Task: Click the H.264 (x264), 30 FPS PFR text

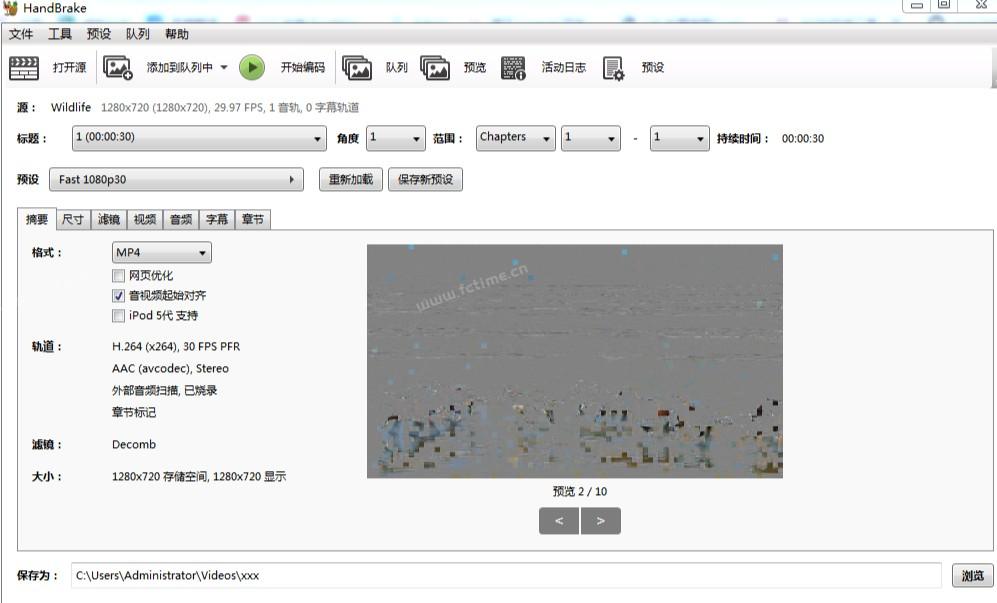Action: click(x=176, y=347)
